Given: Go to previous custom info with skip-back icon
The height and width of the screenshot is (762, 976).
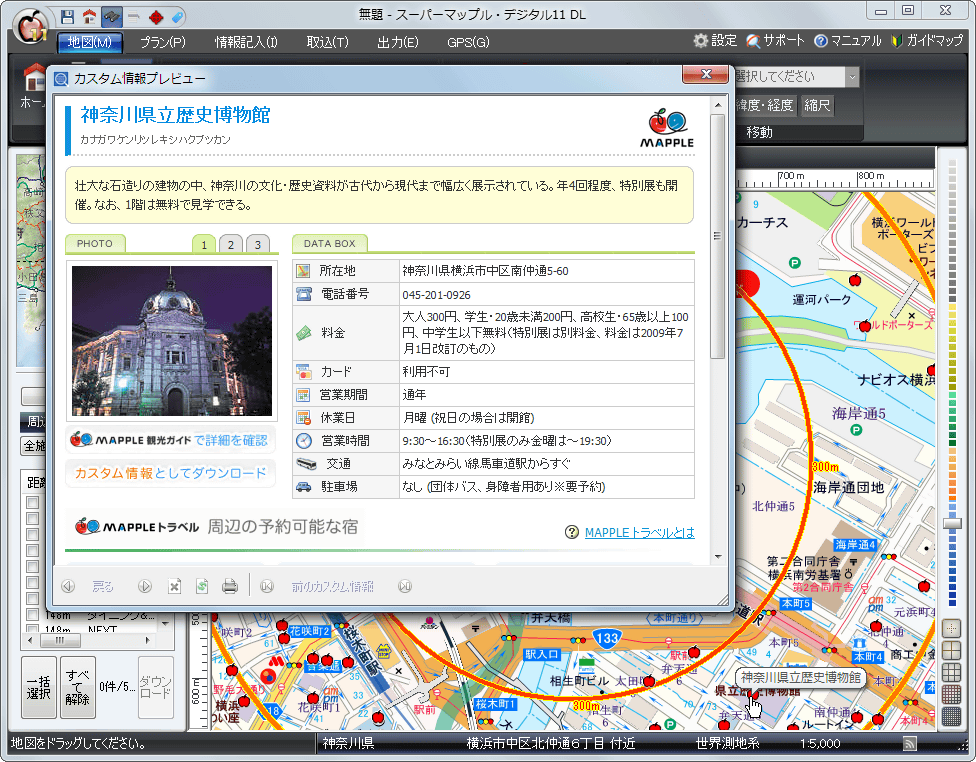Looking at the screenshot, I should pyautogui.click(x=267, y=586).
